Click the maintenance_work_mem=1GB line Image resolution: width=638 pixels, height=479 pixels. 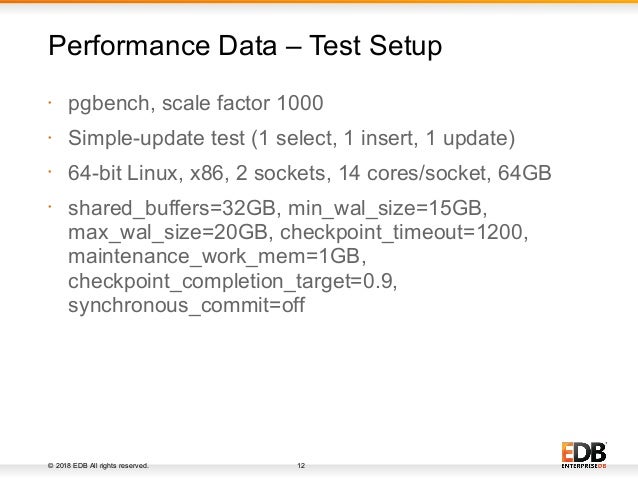pyautogui.click(x=217, y=257)
